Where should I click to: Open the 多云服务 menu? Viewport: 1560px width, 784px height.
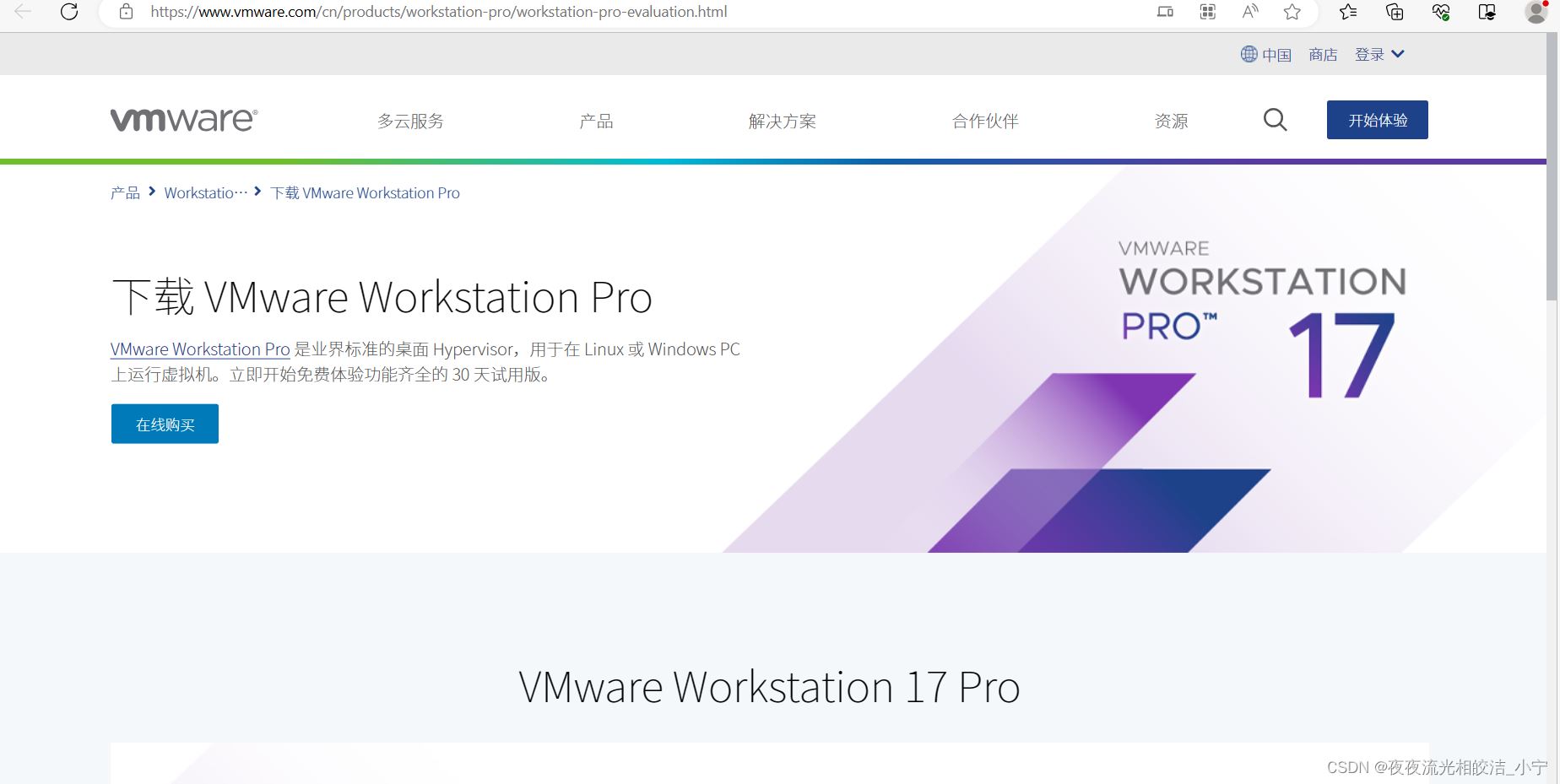[x=410, y=122]
